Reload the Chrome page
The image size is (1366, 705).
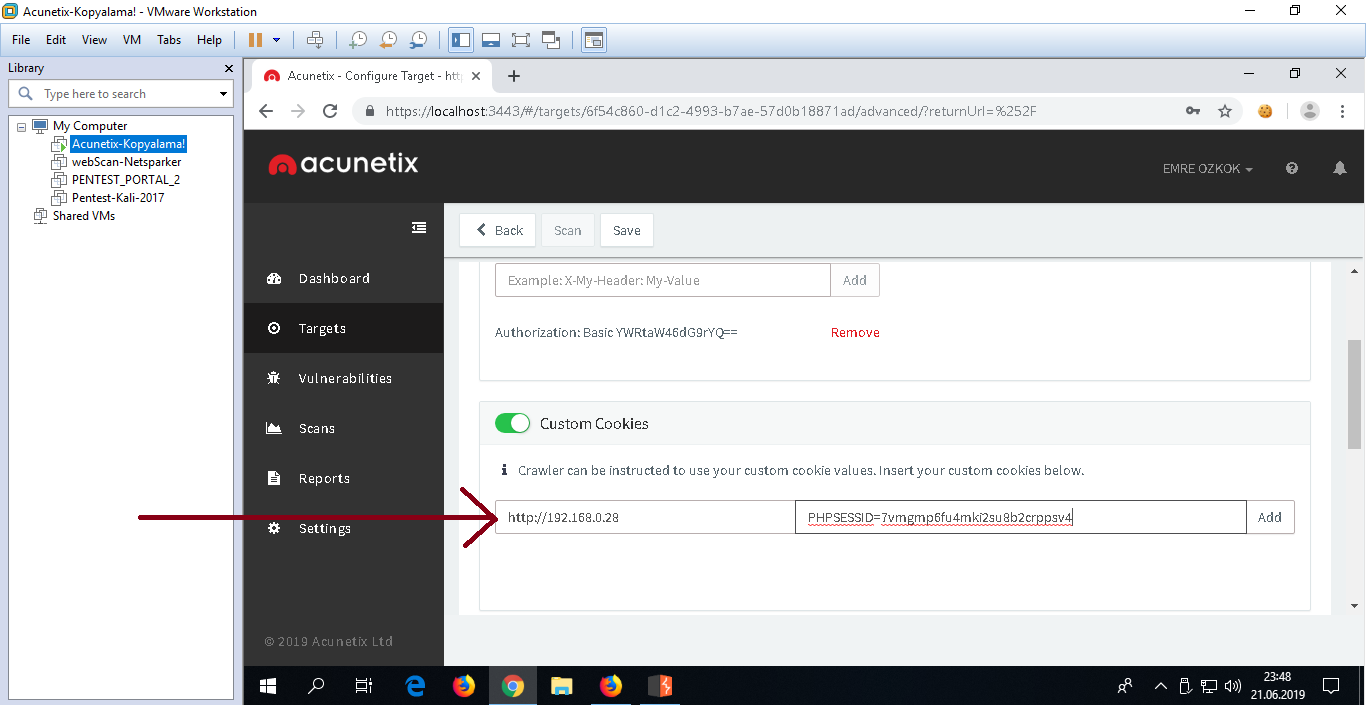point(330,111)
